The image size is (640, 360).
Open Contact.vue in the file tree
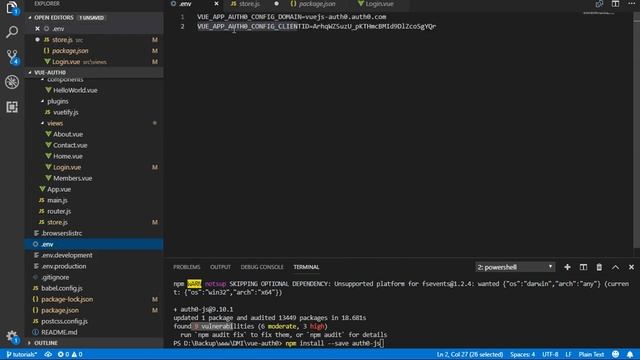click(x=70, y=145)
